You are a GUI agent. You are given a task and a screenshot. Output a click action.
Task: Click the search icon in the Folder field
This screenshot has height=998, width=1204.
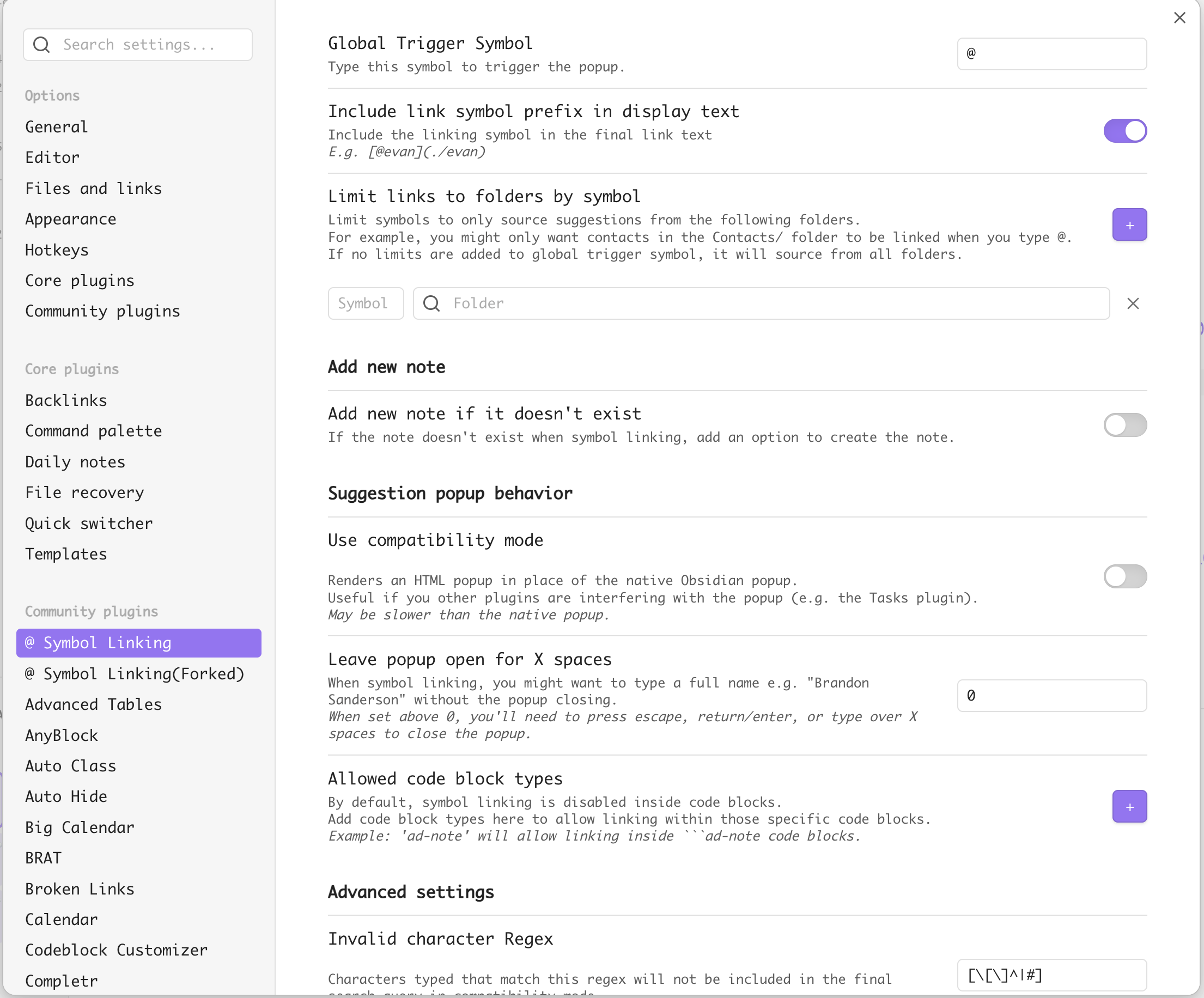(431, 303)
